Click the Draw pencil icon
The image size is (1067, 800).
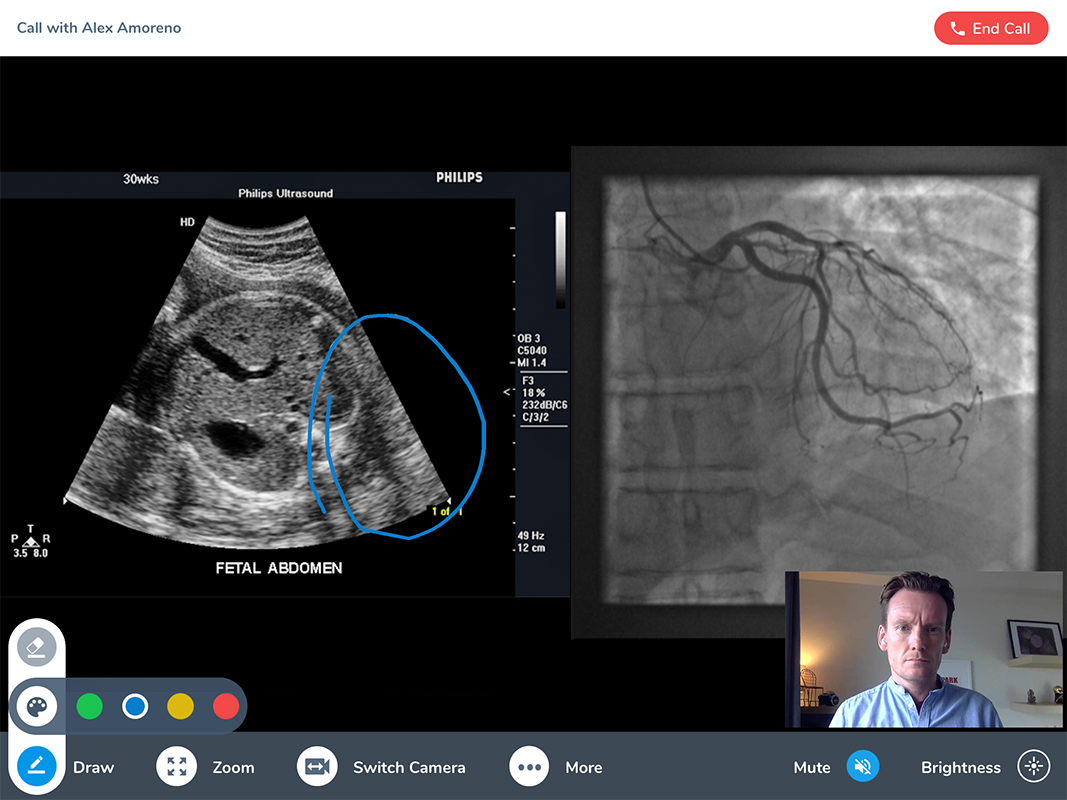tap(37, 767)
